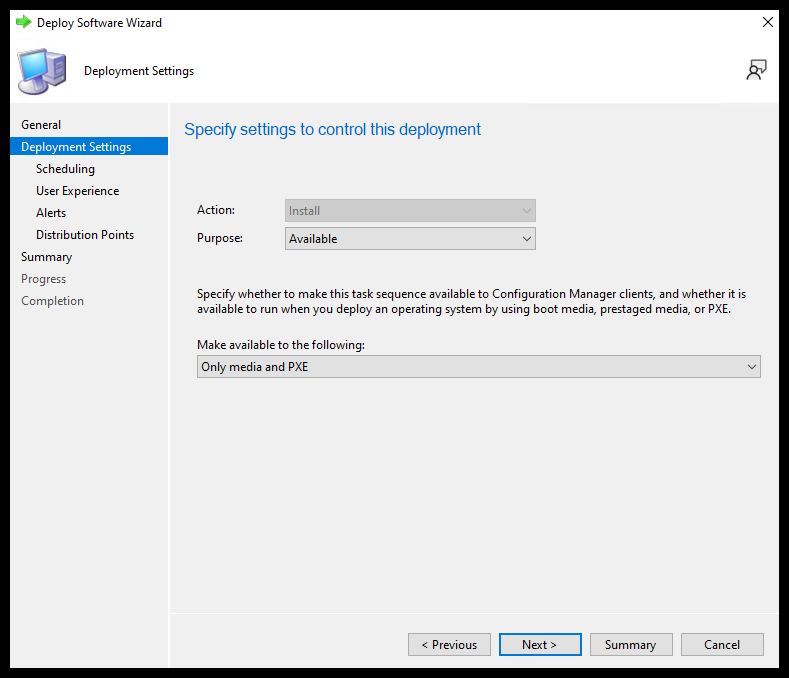Open the User Experience wizard page

[x=77, y=191]
